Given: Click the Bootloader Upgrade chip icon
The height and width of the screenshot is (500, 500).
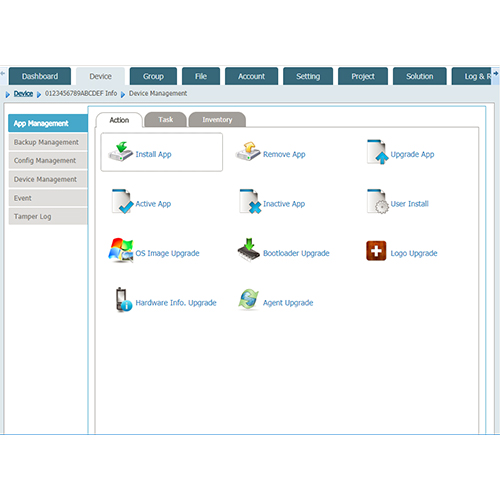Looking at the screenshot, I should 249,250.
